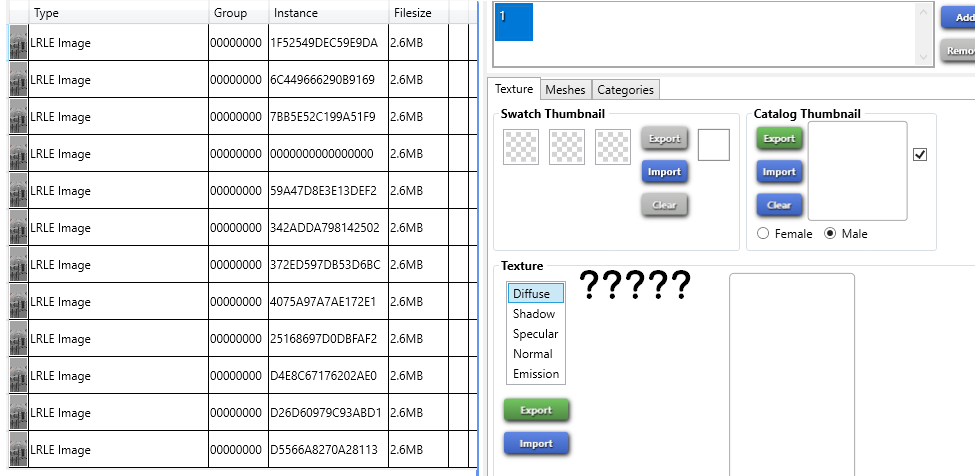Select thumbnail icon of row D5566A8270A28113
This screenshot has width=975, height=476.
19,449
